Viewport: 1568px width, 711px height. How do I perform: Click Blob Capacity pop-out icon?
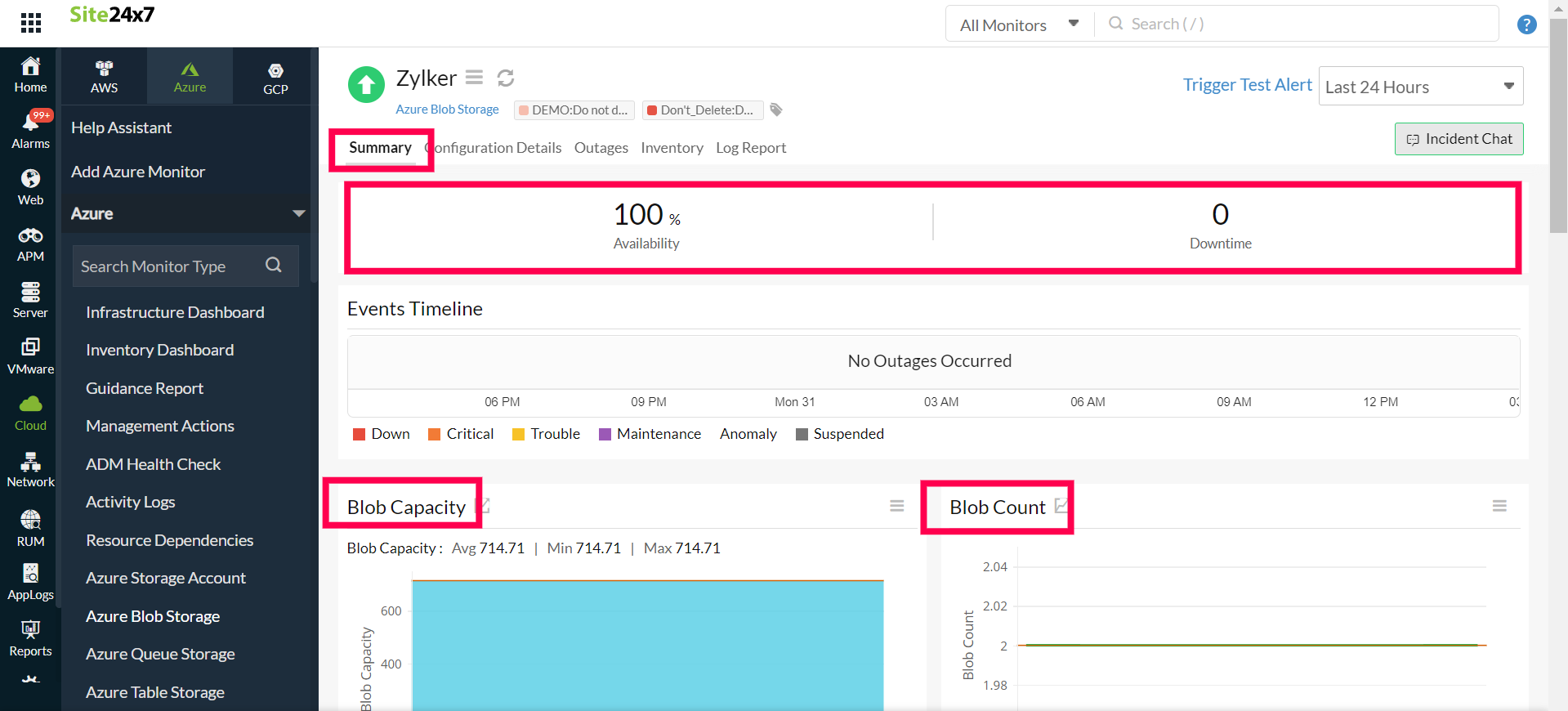[x=483, y=506]
